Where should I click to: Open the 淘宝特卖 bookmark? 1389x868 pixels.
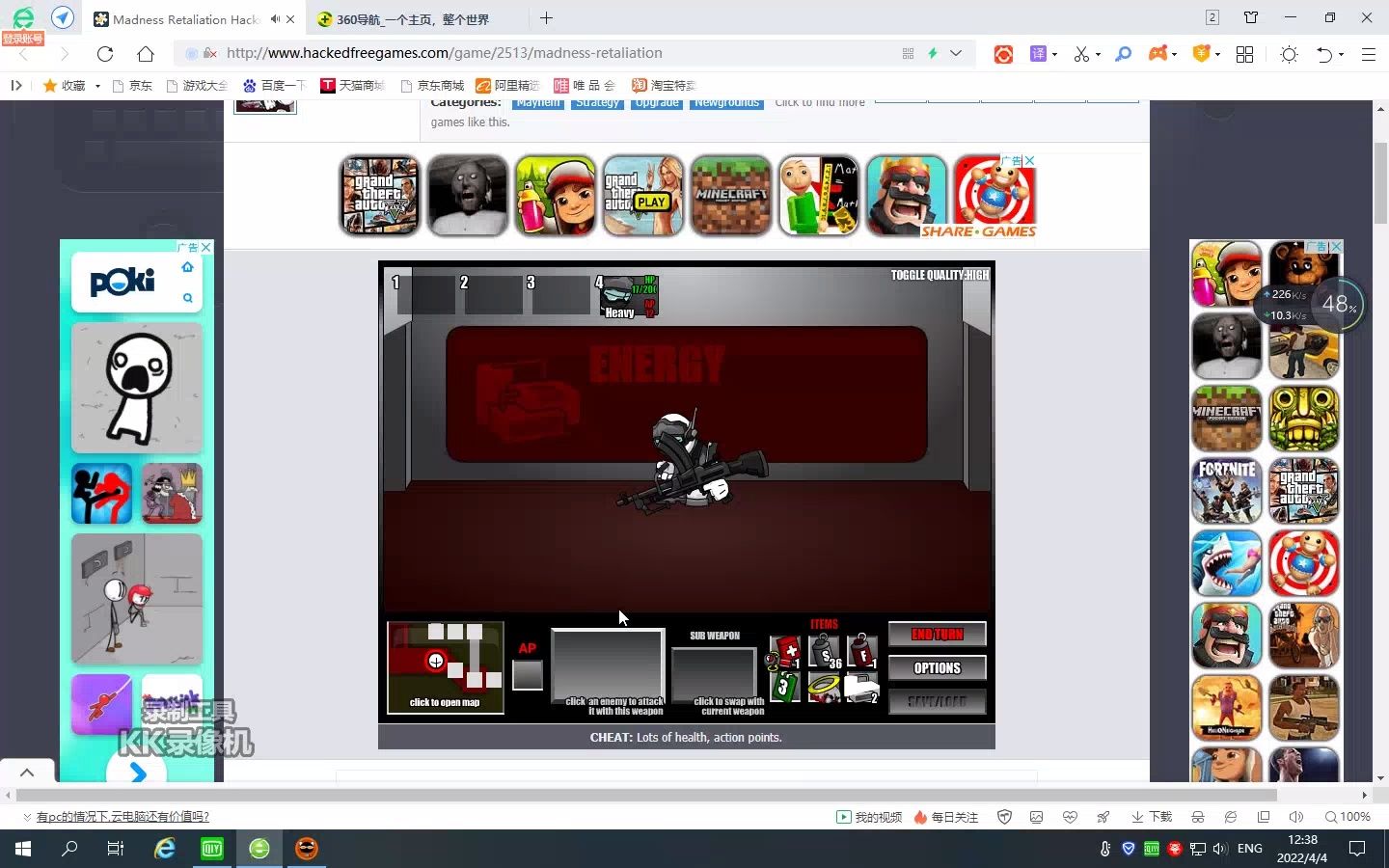(x=664, y=86)
